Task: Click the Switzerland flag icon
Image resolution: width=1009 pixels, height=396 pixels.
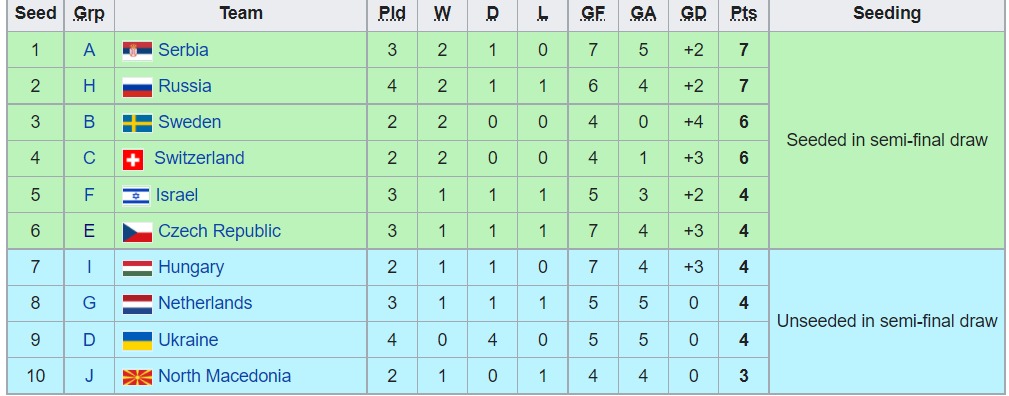Action: 133,159
